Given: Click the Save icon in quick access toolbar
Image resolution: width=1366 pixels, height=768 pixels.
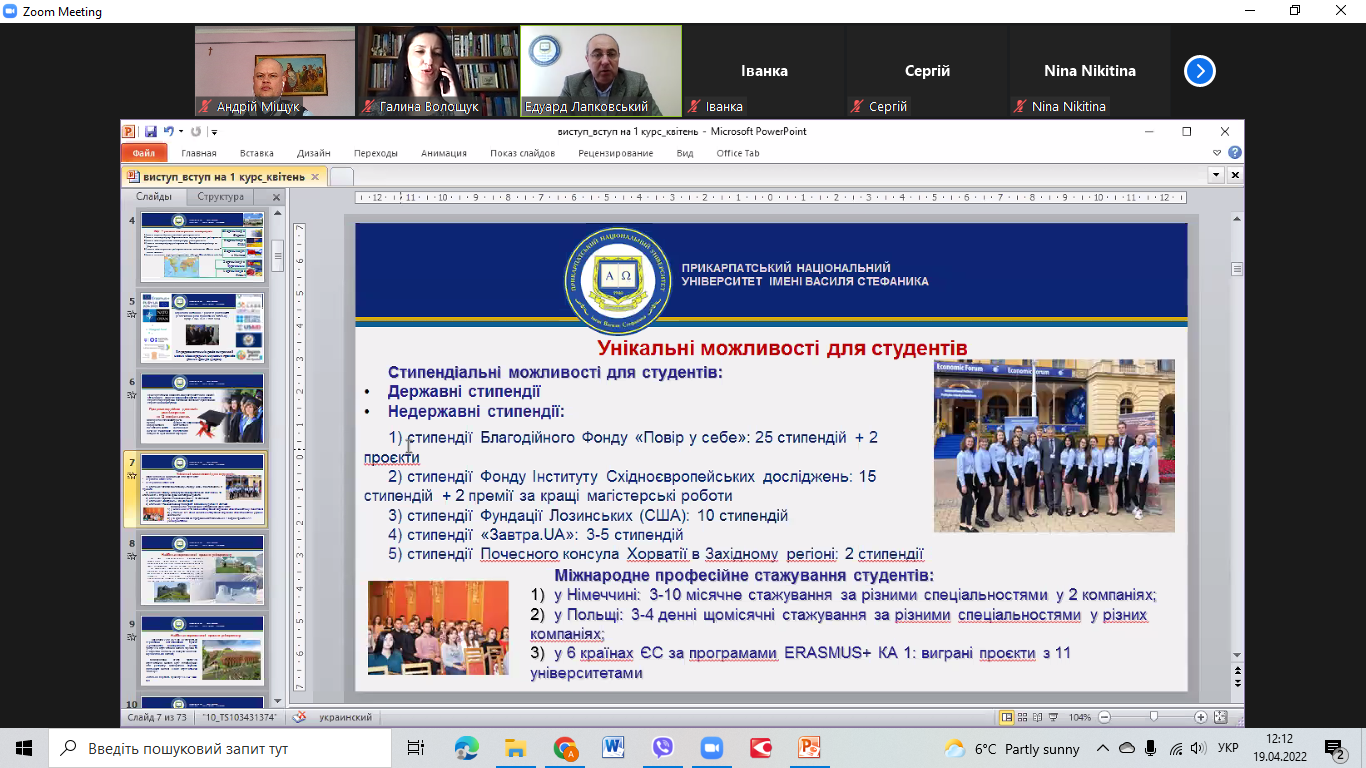Looking at the screenshot, I should pyautogui.click(x=150, y=131).
